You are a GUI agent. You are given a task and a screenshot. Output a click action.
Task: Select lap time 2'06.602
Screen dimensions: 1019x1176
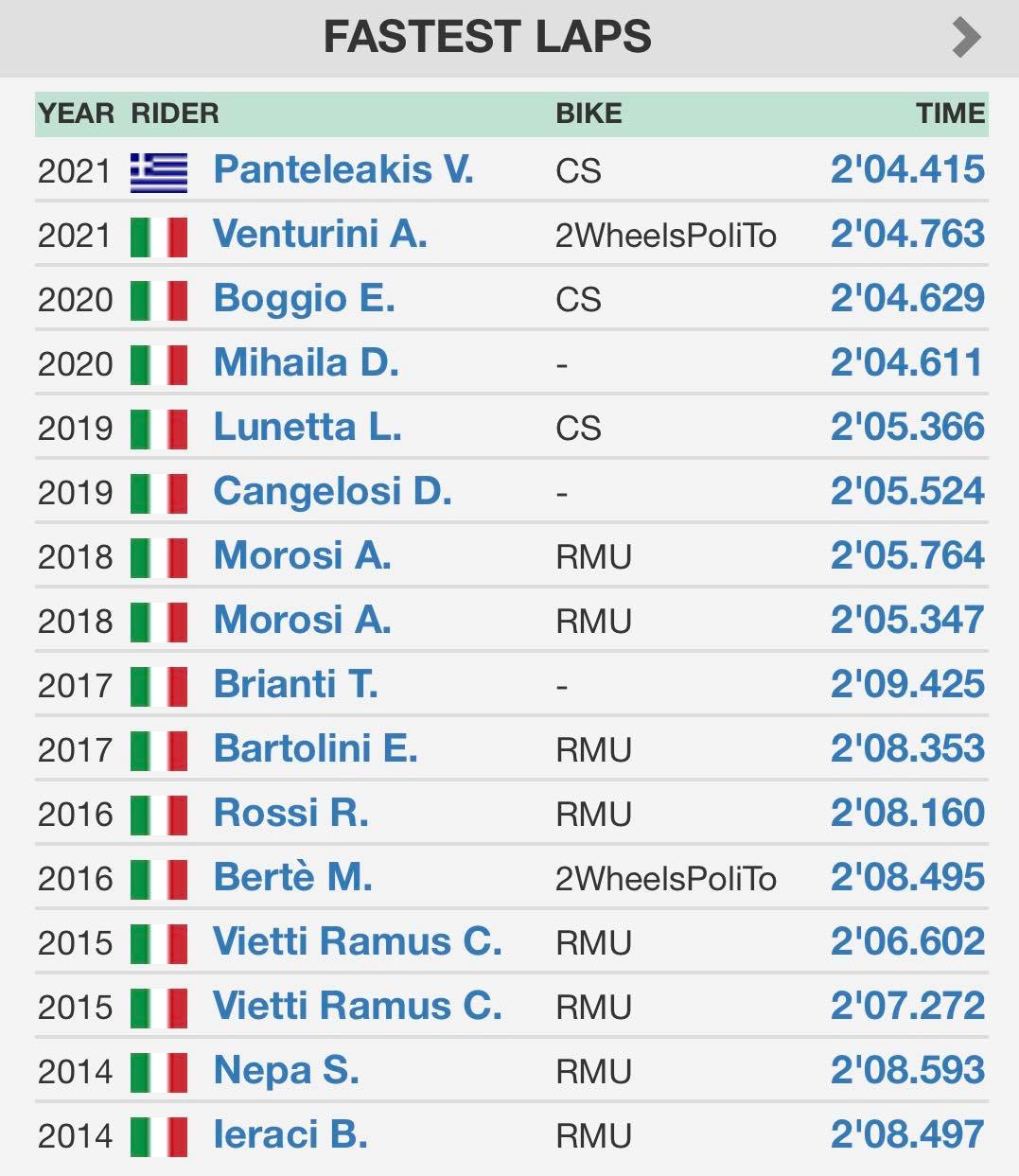[907, 942]
